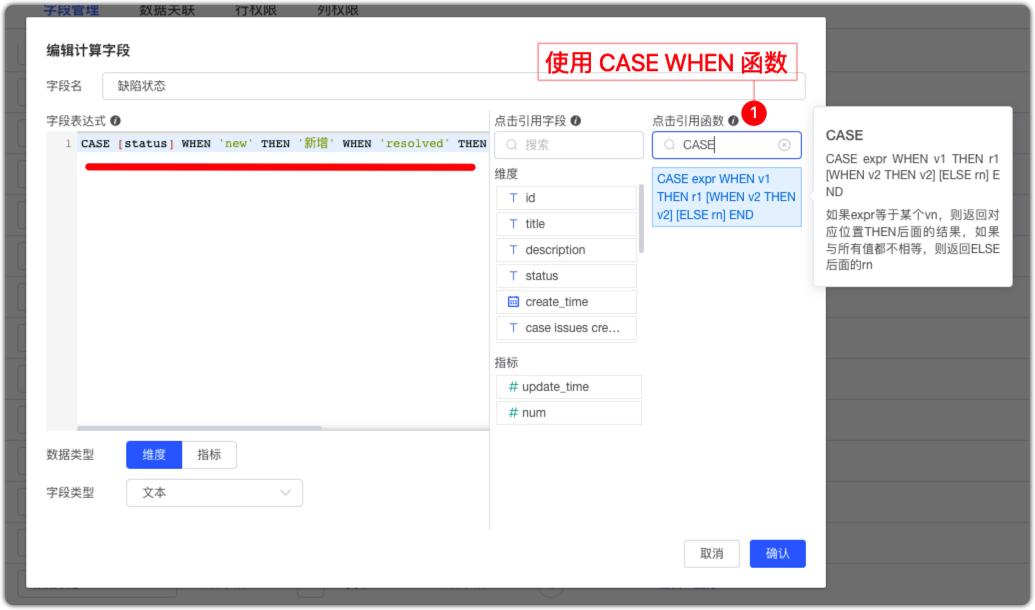Insert the CASE expr WHEN function template
Screen dimensions: 1035x610
coord(728,197)
